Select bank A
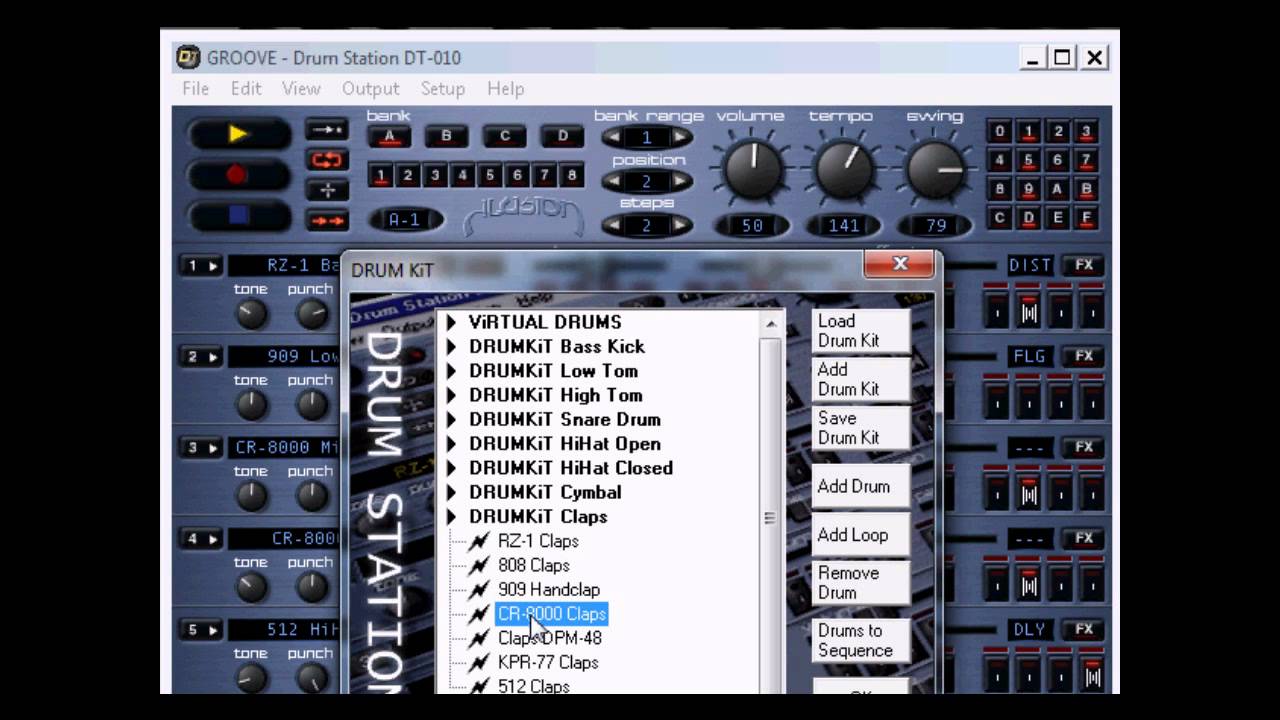1280x720 pixels. pos(388,136)
